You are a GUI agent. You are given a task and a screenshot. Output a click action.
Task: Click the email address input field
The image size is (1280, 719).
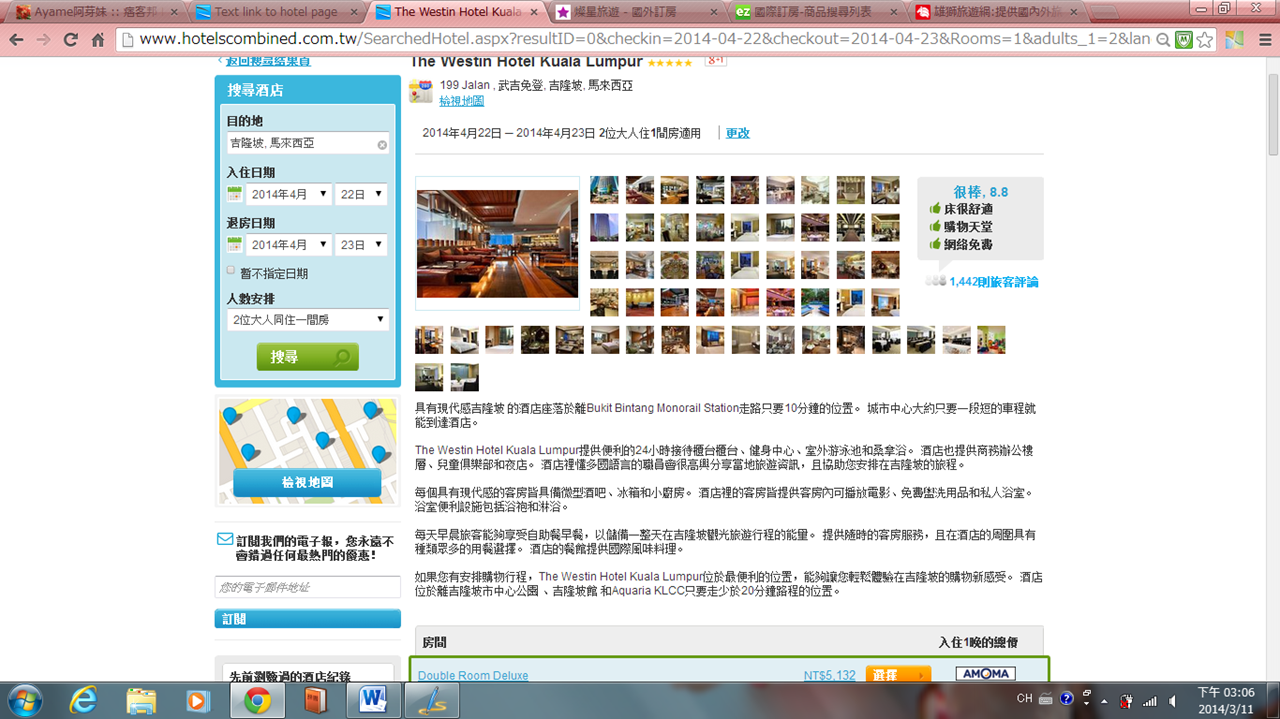(308, 587)
